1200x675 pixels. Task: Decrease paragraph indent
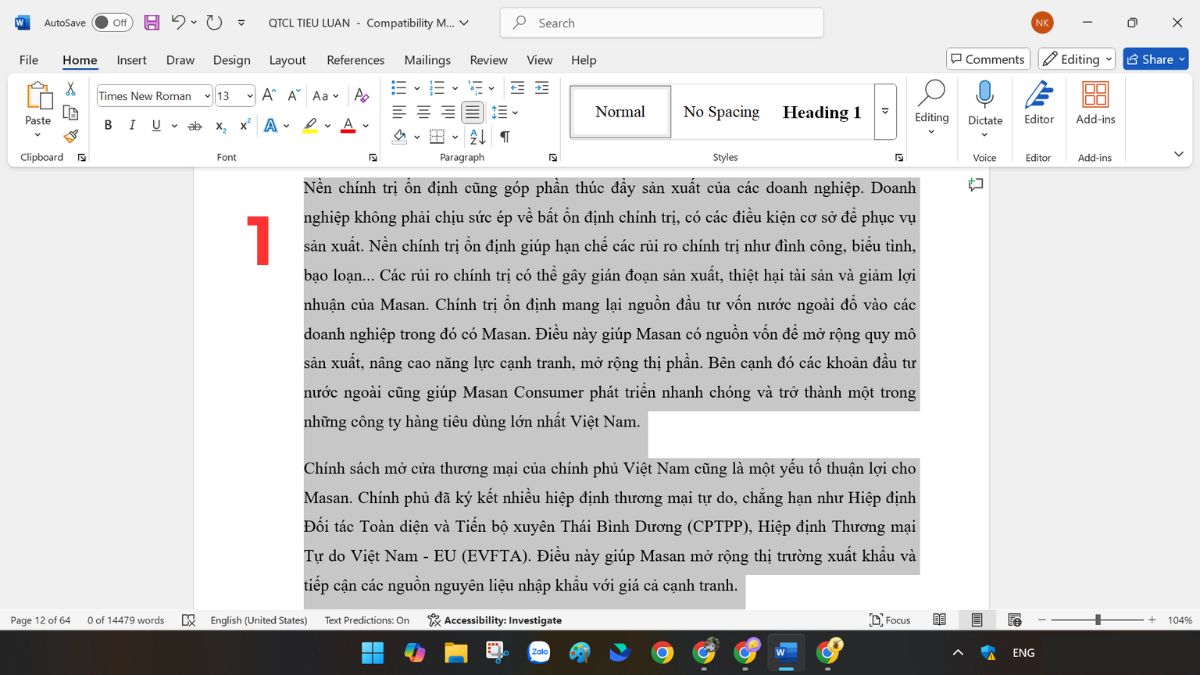point(517,88)
